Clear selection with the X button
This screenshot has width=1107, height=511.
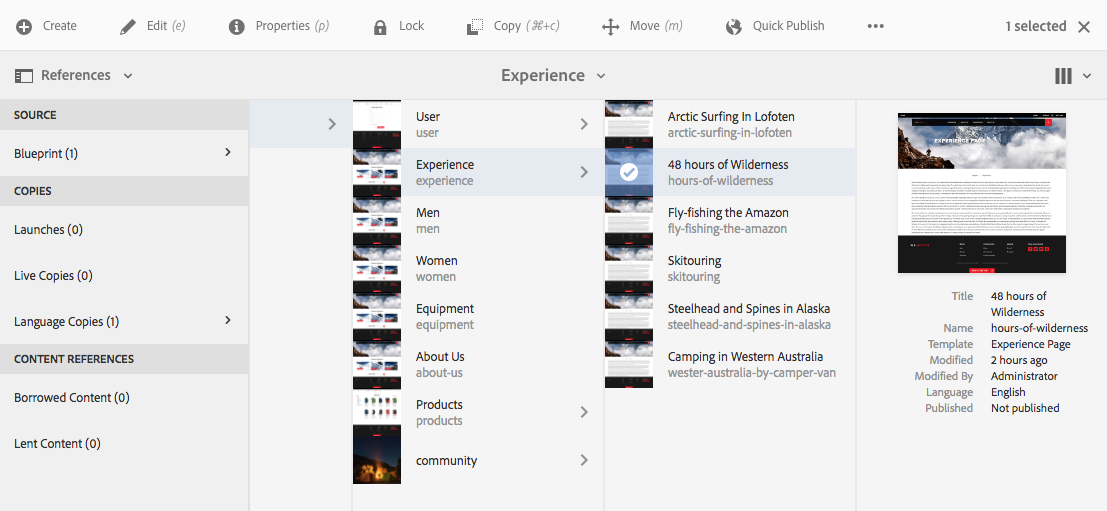1084,27
